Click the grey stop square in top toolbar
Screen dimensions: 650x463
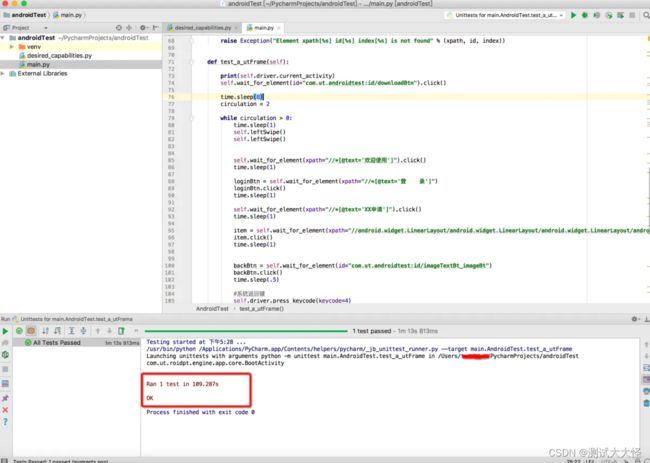click(x=632, y=15)
